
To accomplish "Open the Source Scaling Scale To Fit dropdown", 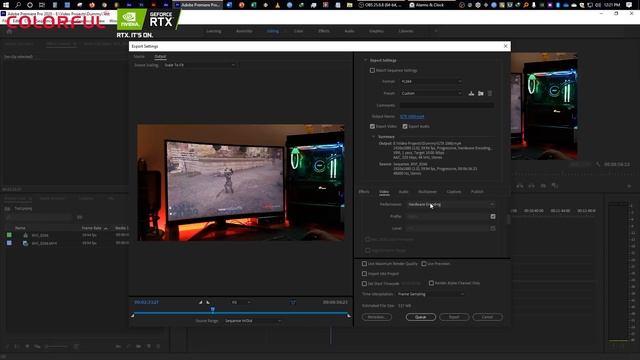I will click(x=199, y=65).
